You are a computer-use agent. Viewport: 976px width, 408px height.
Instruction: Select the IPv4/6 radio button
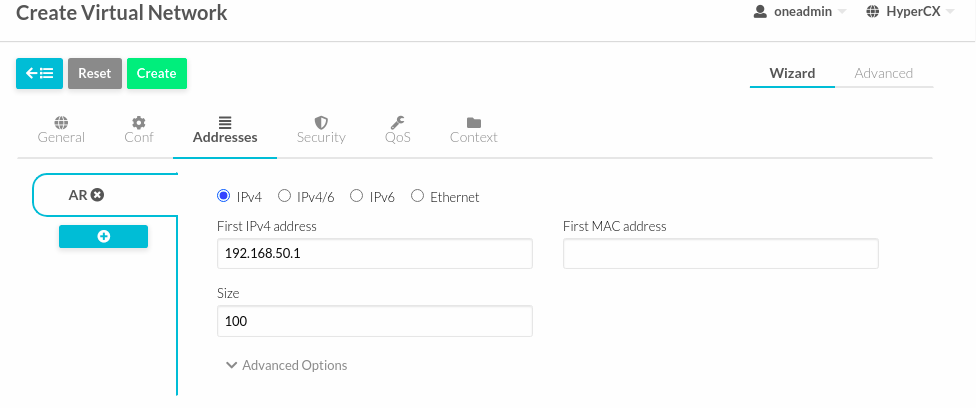click(x=284, y=196)
